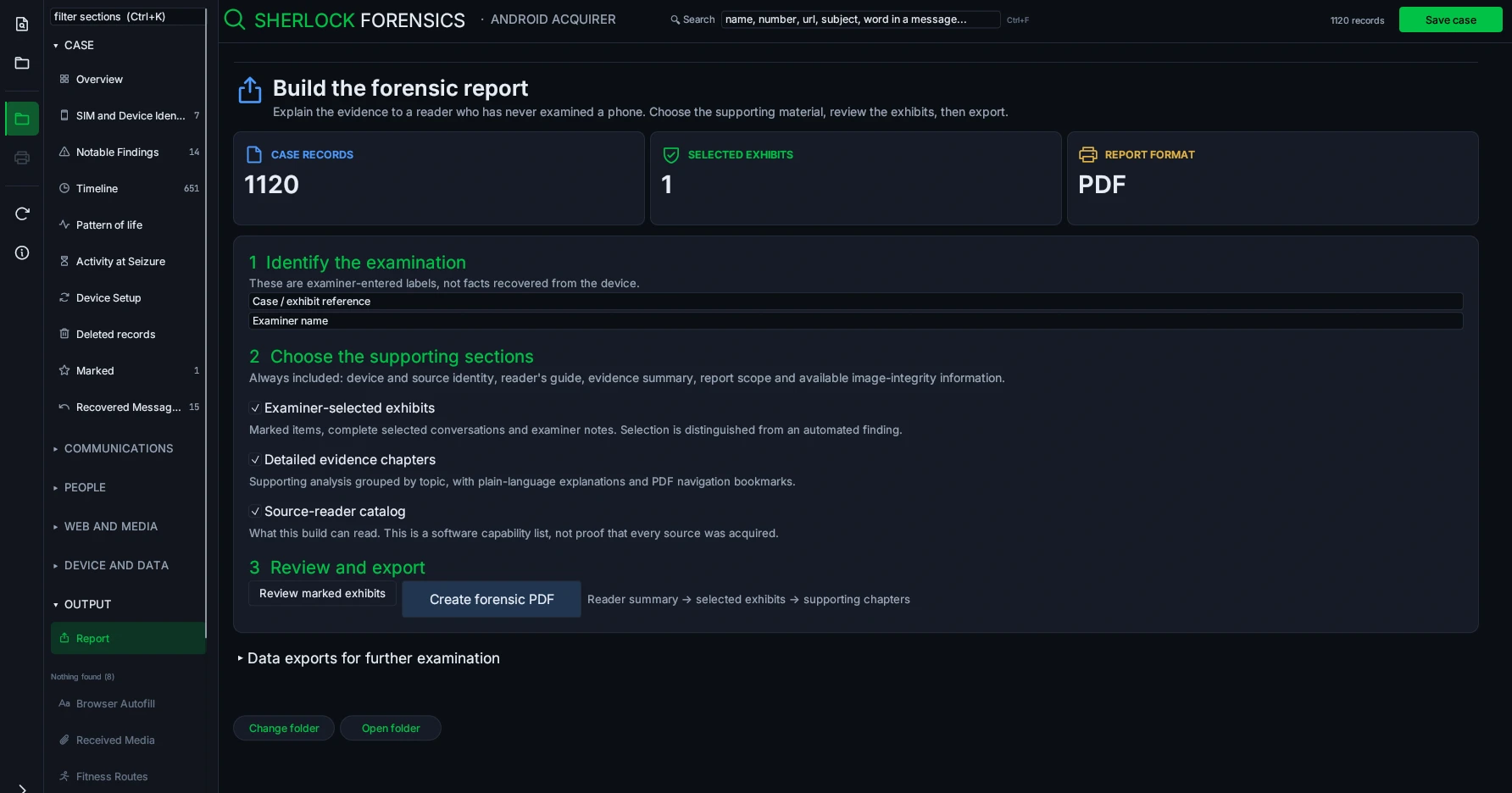This screenshot has width=1512, height=793.
Task: Click the SIM and Device phone icon
Action: click(64, 115)
